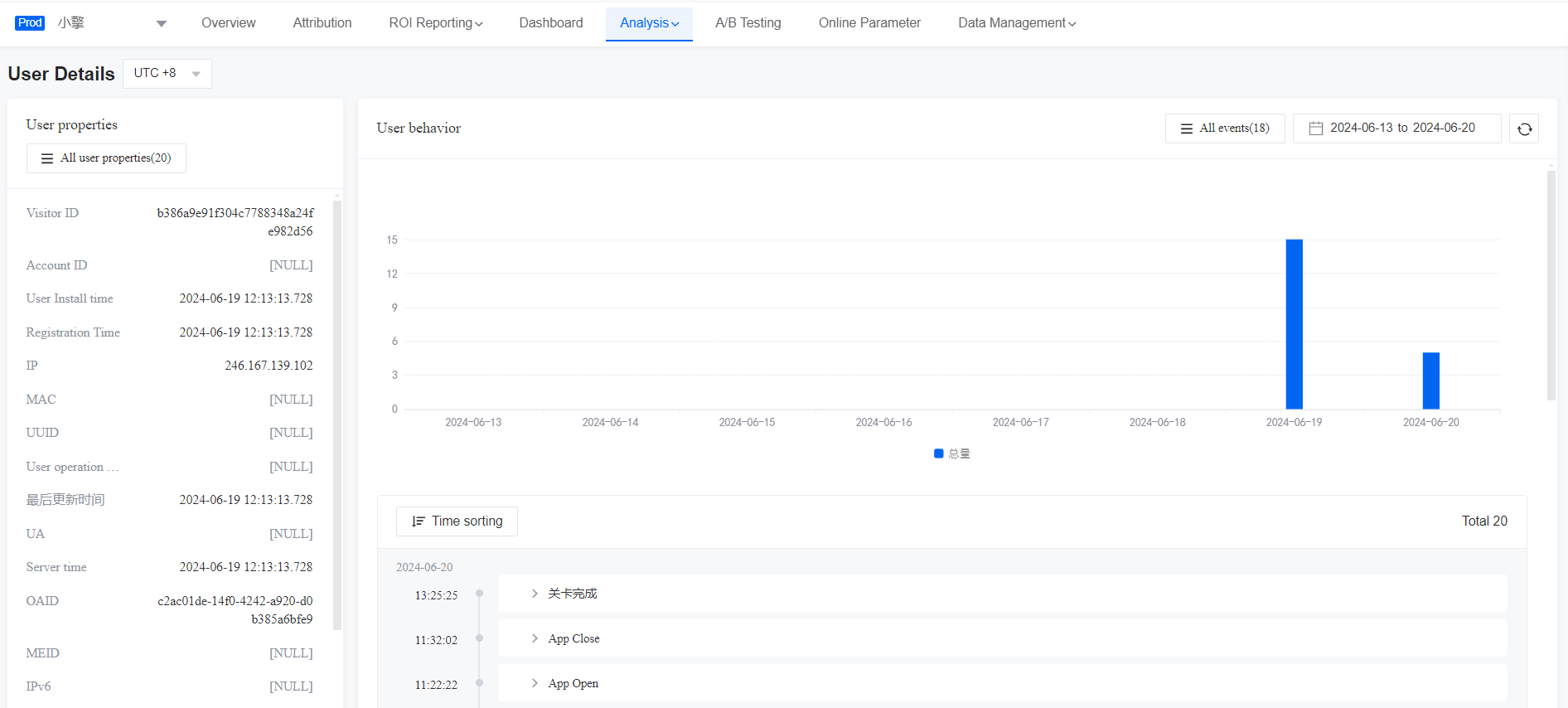The width and height of the screenshot is (1568, 708).
Task: Click the 2024-06-19 bar in chart
Action: (1294, 324)
